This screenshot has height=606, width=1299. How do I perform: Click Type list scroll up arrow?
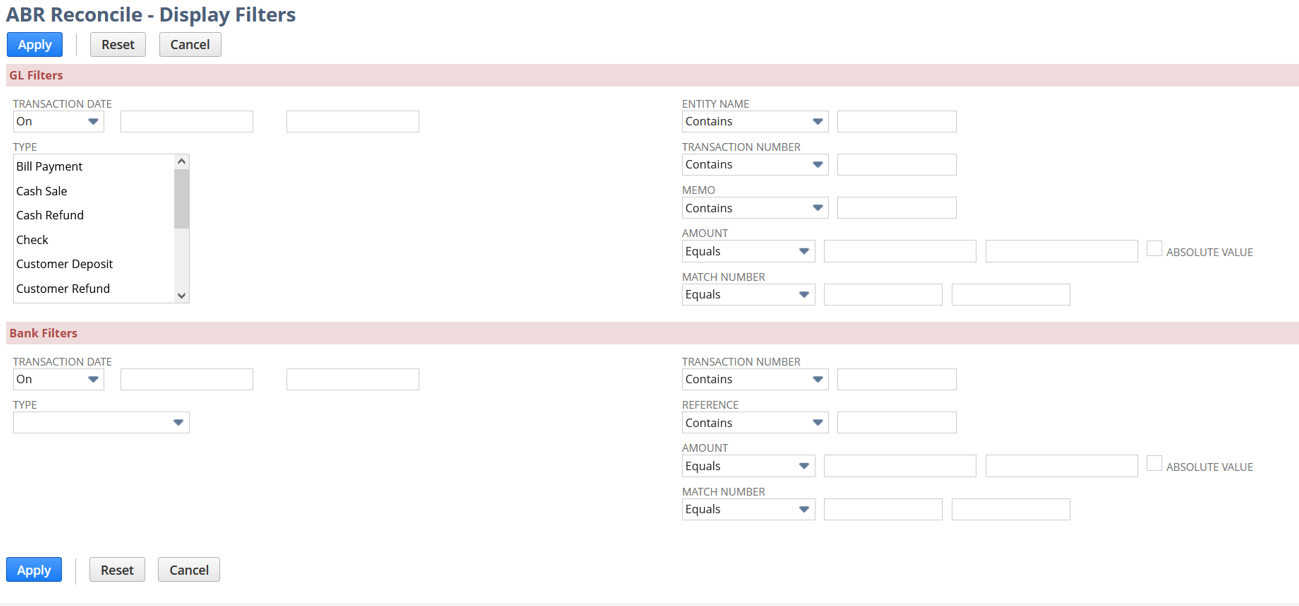[181, 162]
